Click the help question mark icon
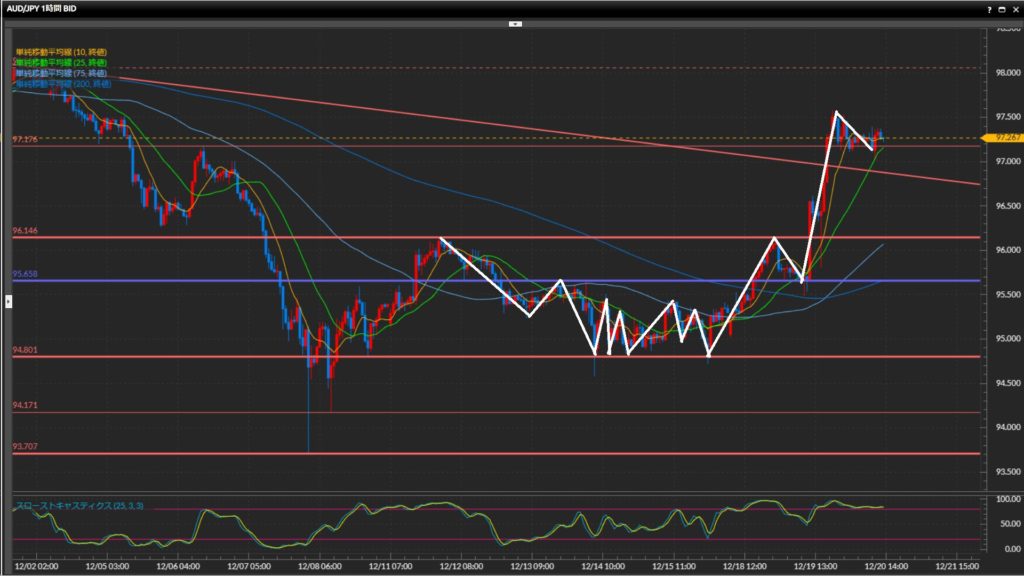The image size is (1024, 576). tap(987, 8)
